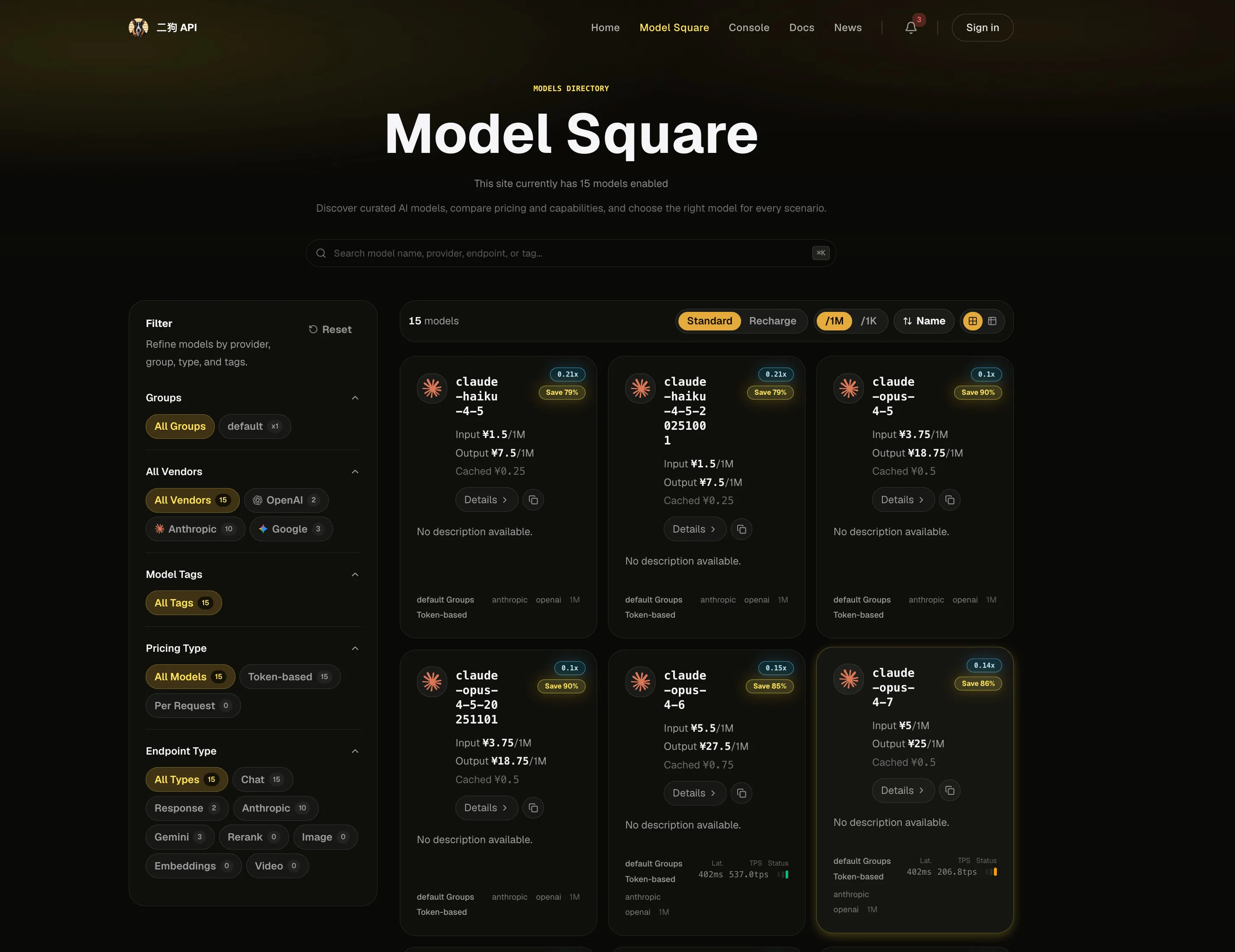Collapse the All Vendors filter section
This screenshot has width=1235, height=952.
[x=355, y=472]
